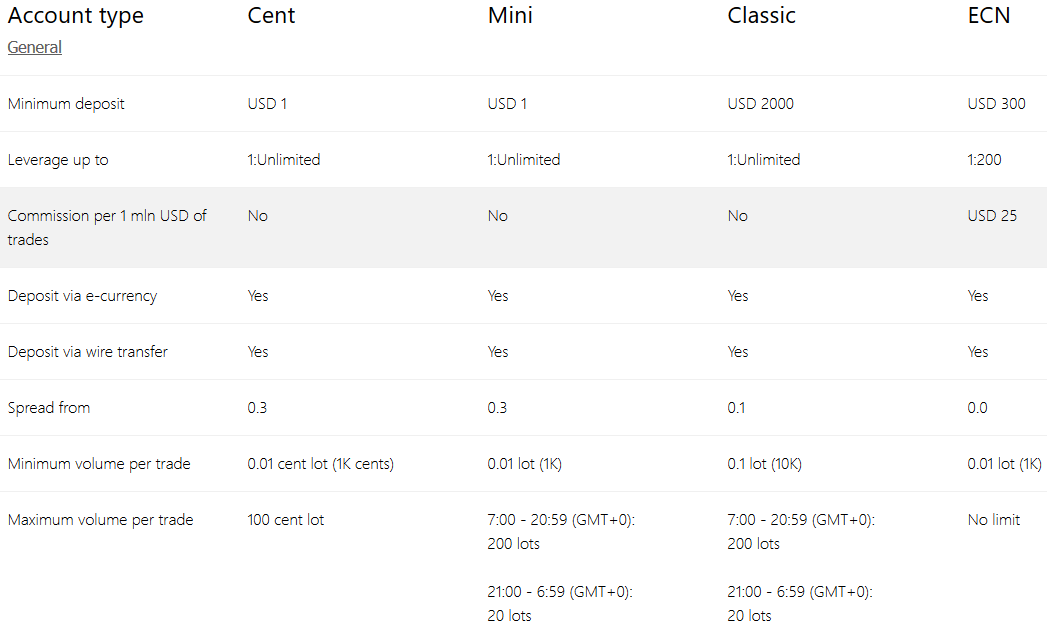Click the Minimum volume per trade label

coord(99,464)
